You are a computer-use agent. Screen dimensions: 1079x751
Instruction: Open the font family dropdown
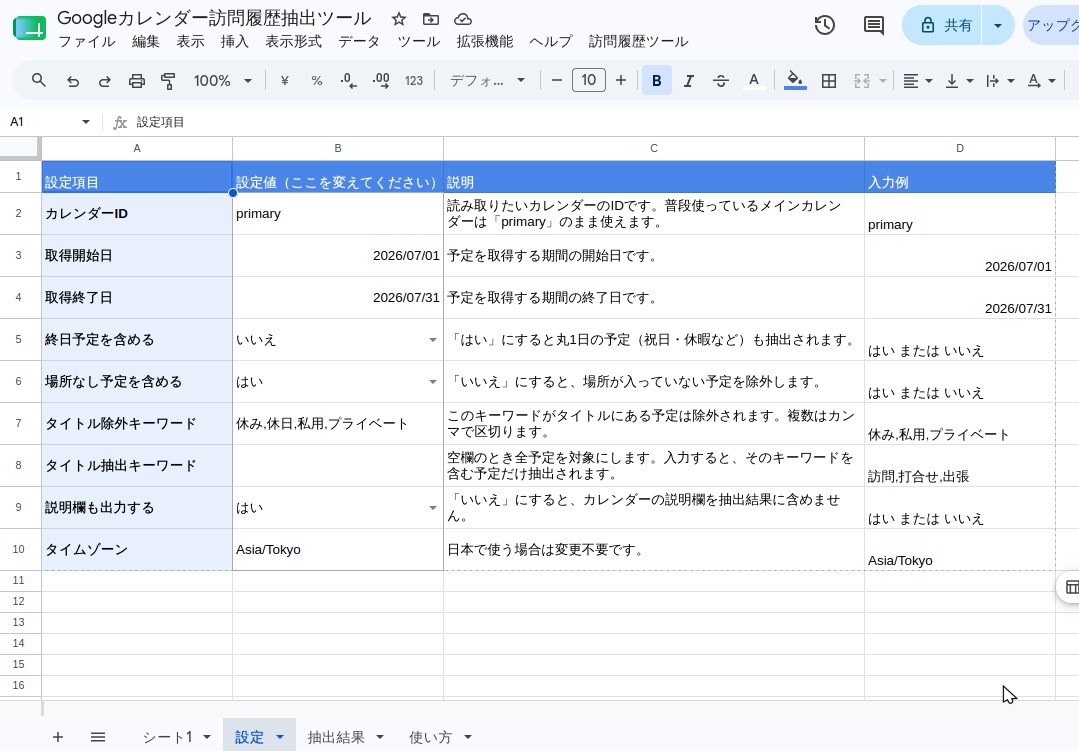pos(487,81)
